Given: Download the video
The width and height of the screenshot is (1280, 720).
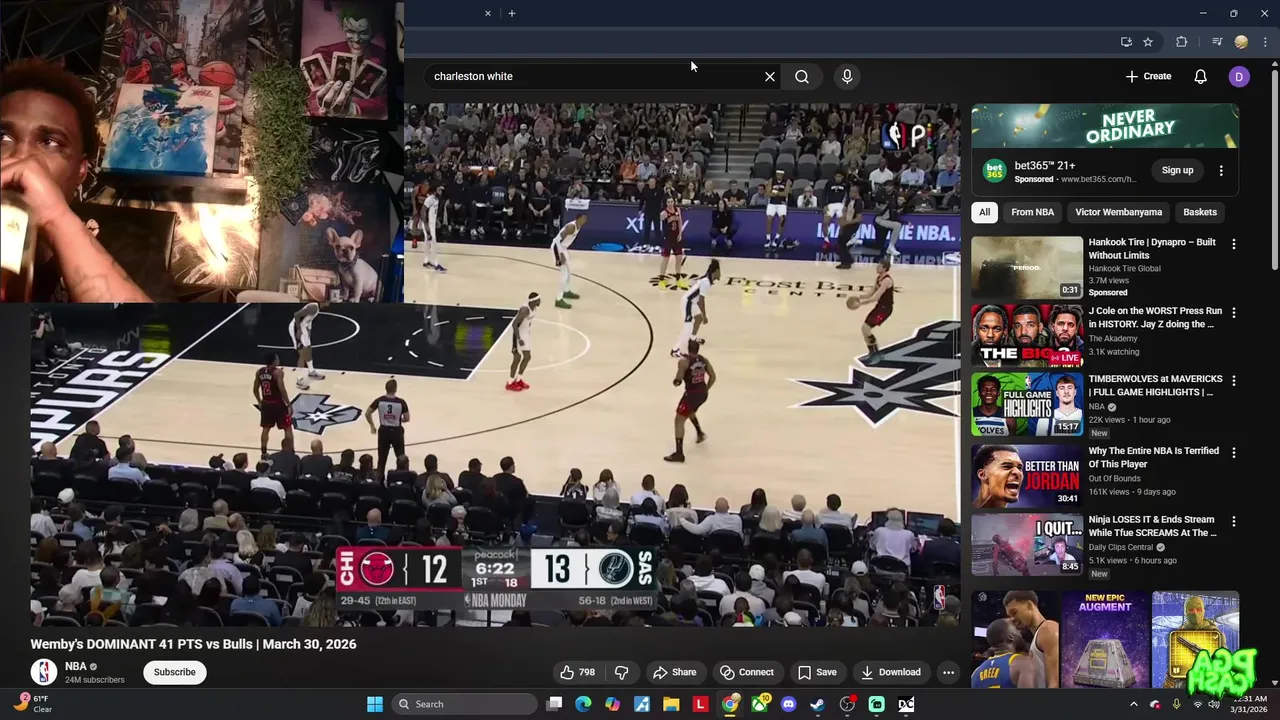Looking at the screenshot, I should [x=890, y=672].
